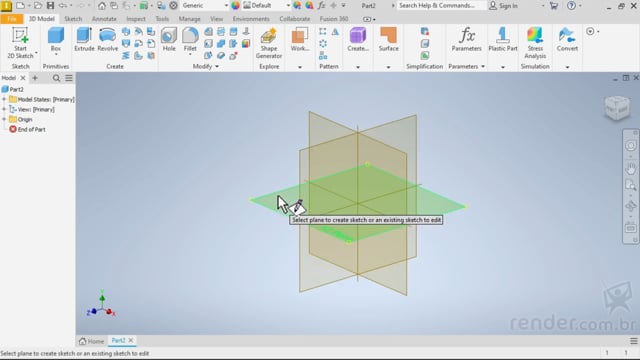
Task: Switch to the Inspect ribbon tab
Action: point(136,19)
